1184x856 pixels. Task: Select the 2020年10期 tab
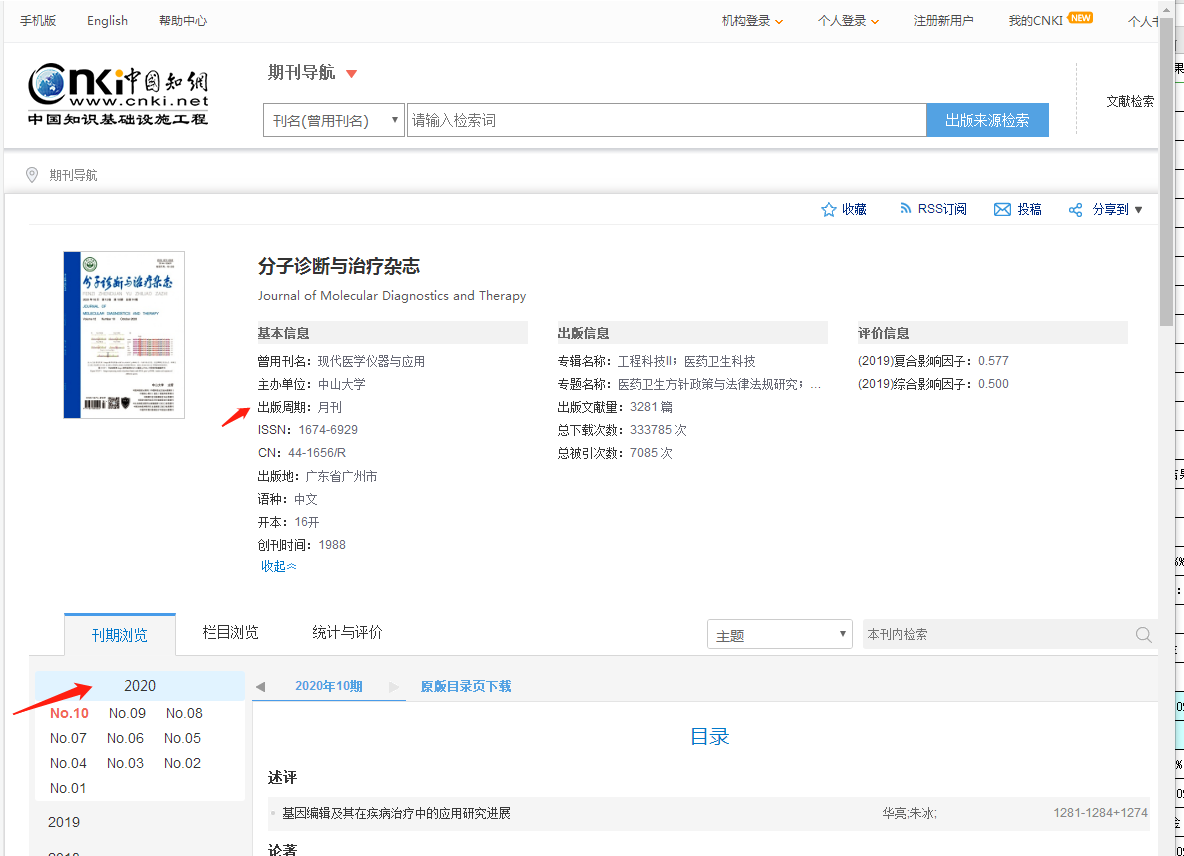pyautogui.click(x=328, y=686)
